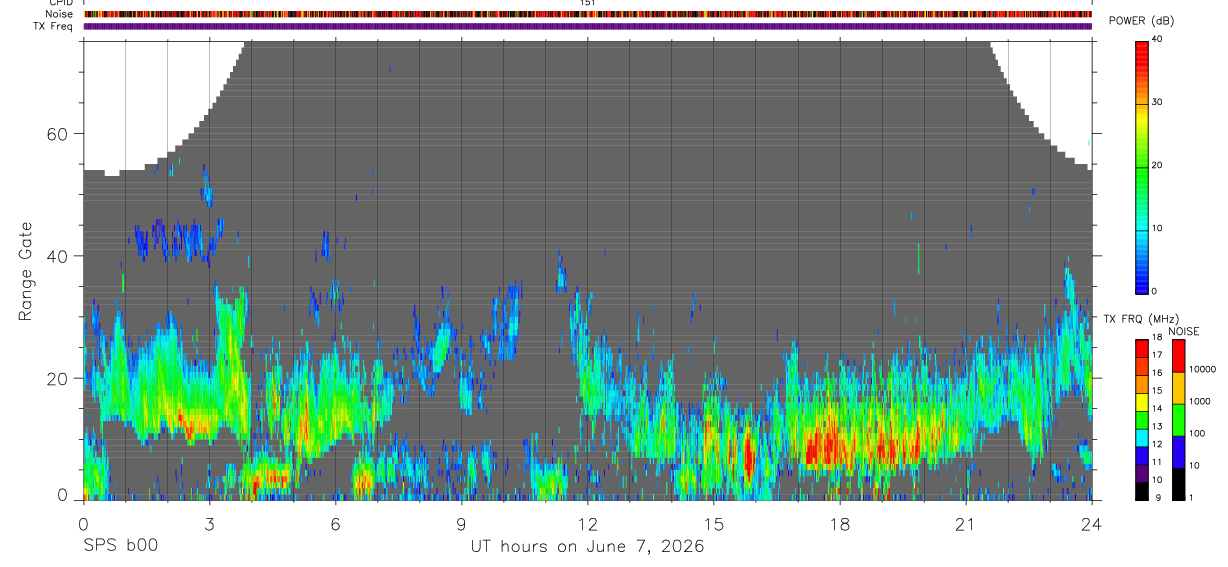The height and width of the screenshot is (567, 1228).
Task: Click the green segment of the NOISE bar
Action: pos(1178,420)
